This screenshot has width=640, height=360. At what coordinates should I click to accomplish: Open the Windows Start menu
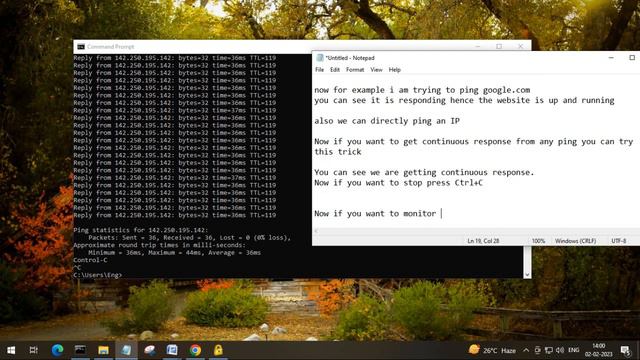coord(11,350)
